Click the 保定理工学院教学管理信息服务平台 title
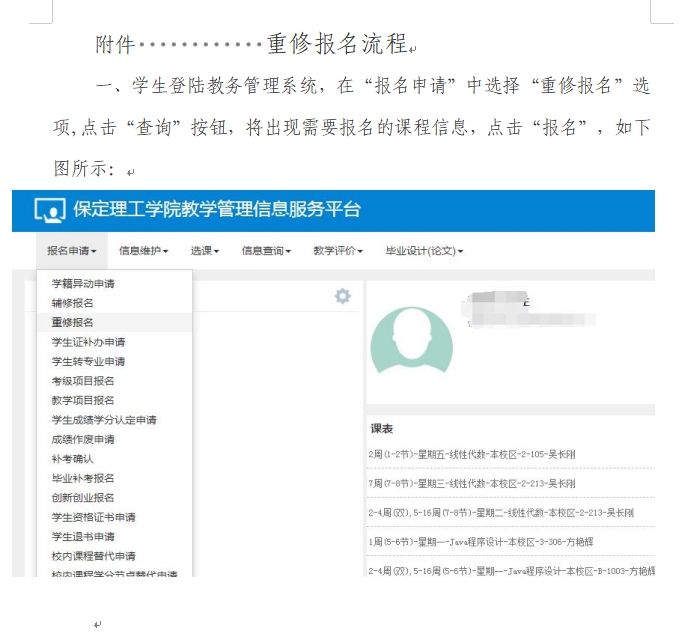This screenshot has height=632, width=683. tap(217, 210)
